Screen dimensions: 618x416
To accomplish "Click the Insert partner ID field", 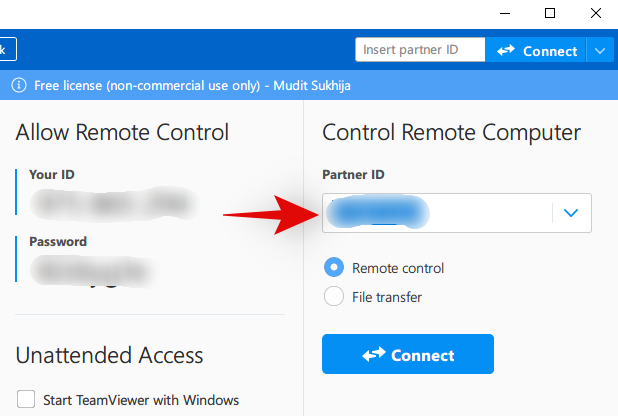I will (420, 50).
